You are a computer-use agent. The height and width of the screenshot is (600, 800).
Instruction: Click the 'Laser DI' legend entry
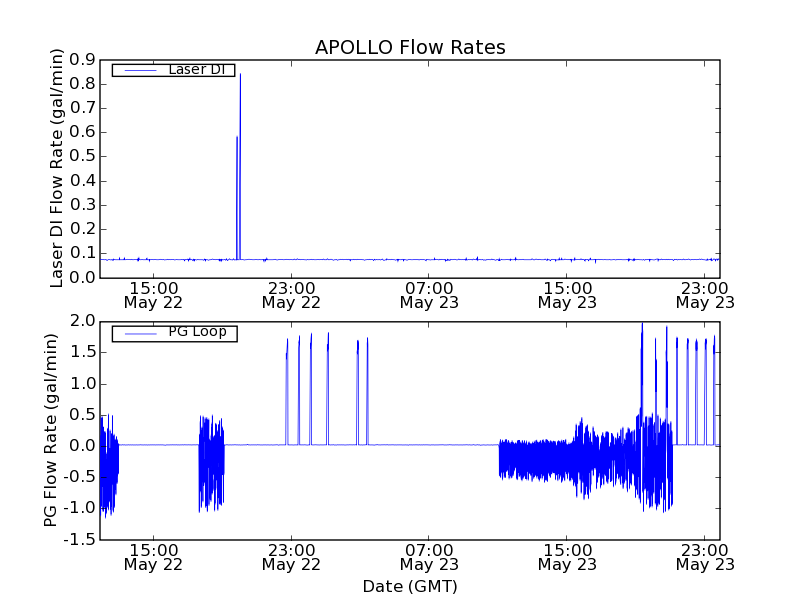[x=173, y=70]
